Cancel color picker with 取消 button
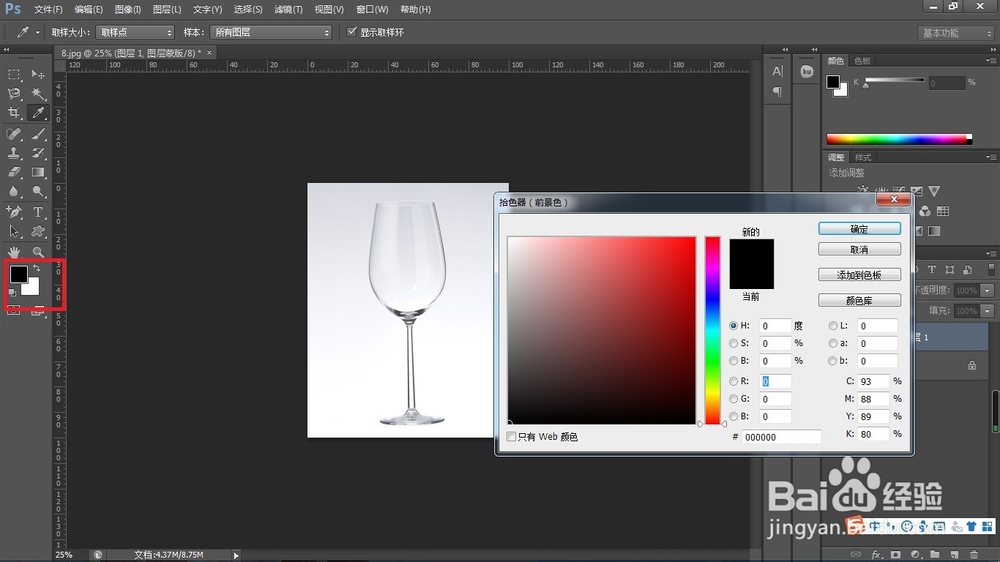The height and width of the screenshot is (562, 1000). pyautogui.click(x=859, y=249)
